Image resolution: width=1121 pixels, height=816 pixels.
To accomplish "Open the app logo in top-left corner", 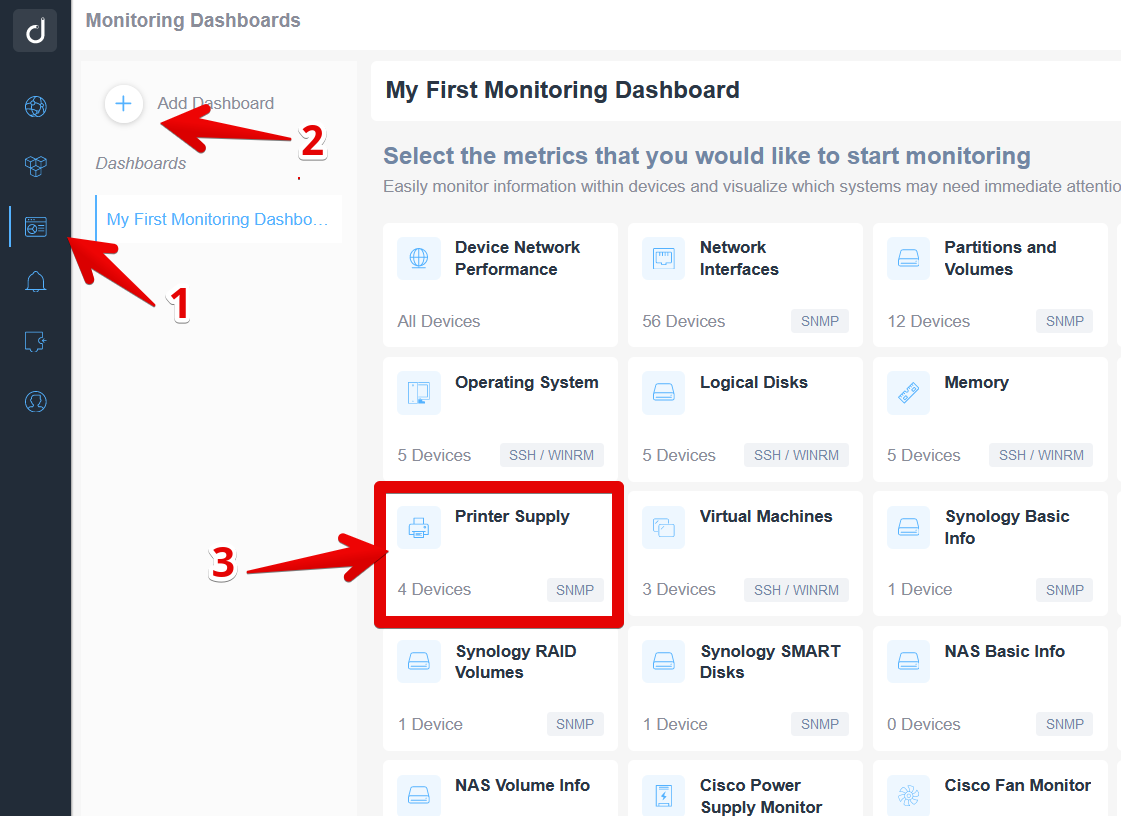I will click(x=35, y=30).
